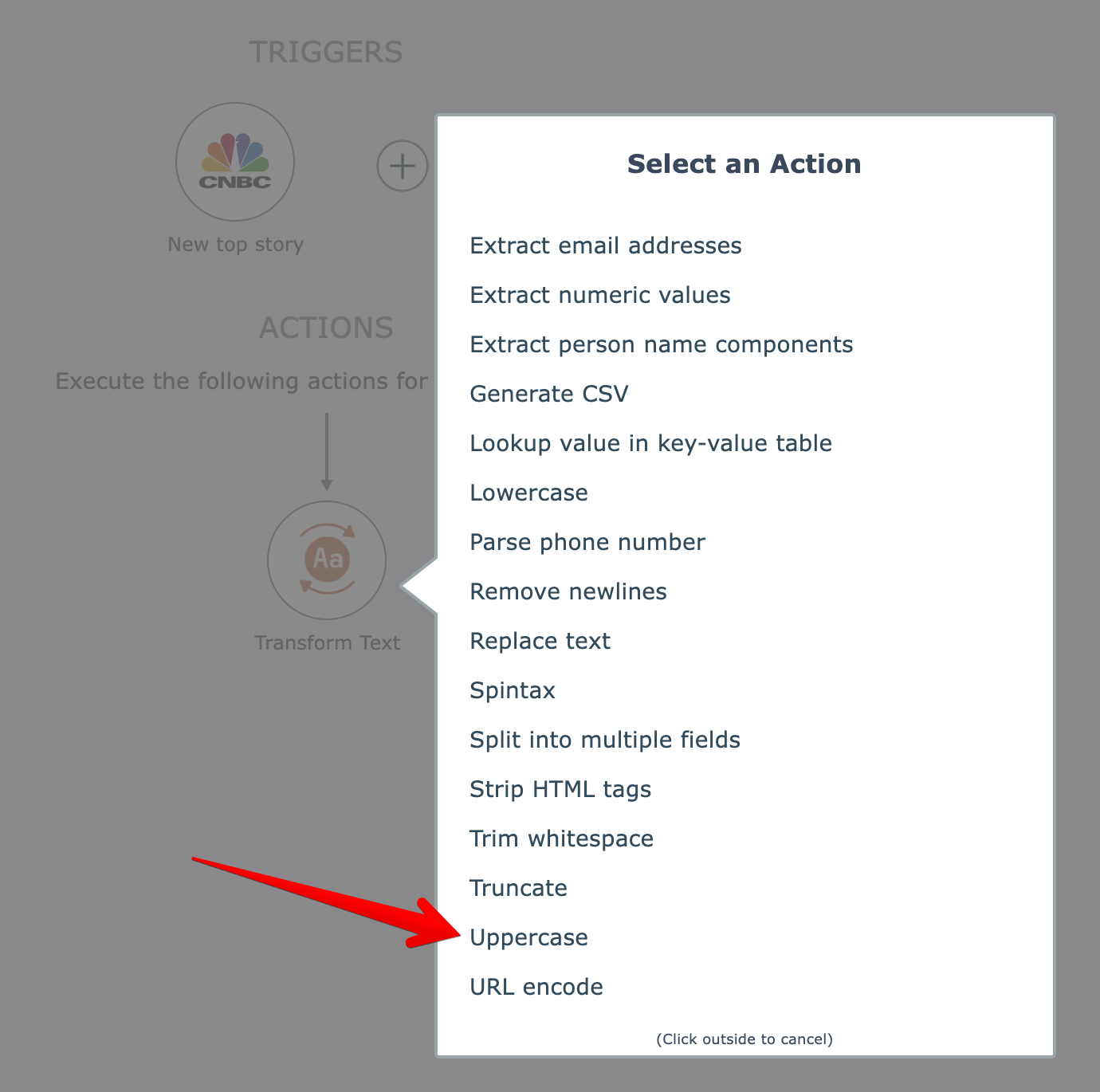Pick Strip HTML tags action
This screenshot has width=1100, height=1092.
click(560, 789)
